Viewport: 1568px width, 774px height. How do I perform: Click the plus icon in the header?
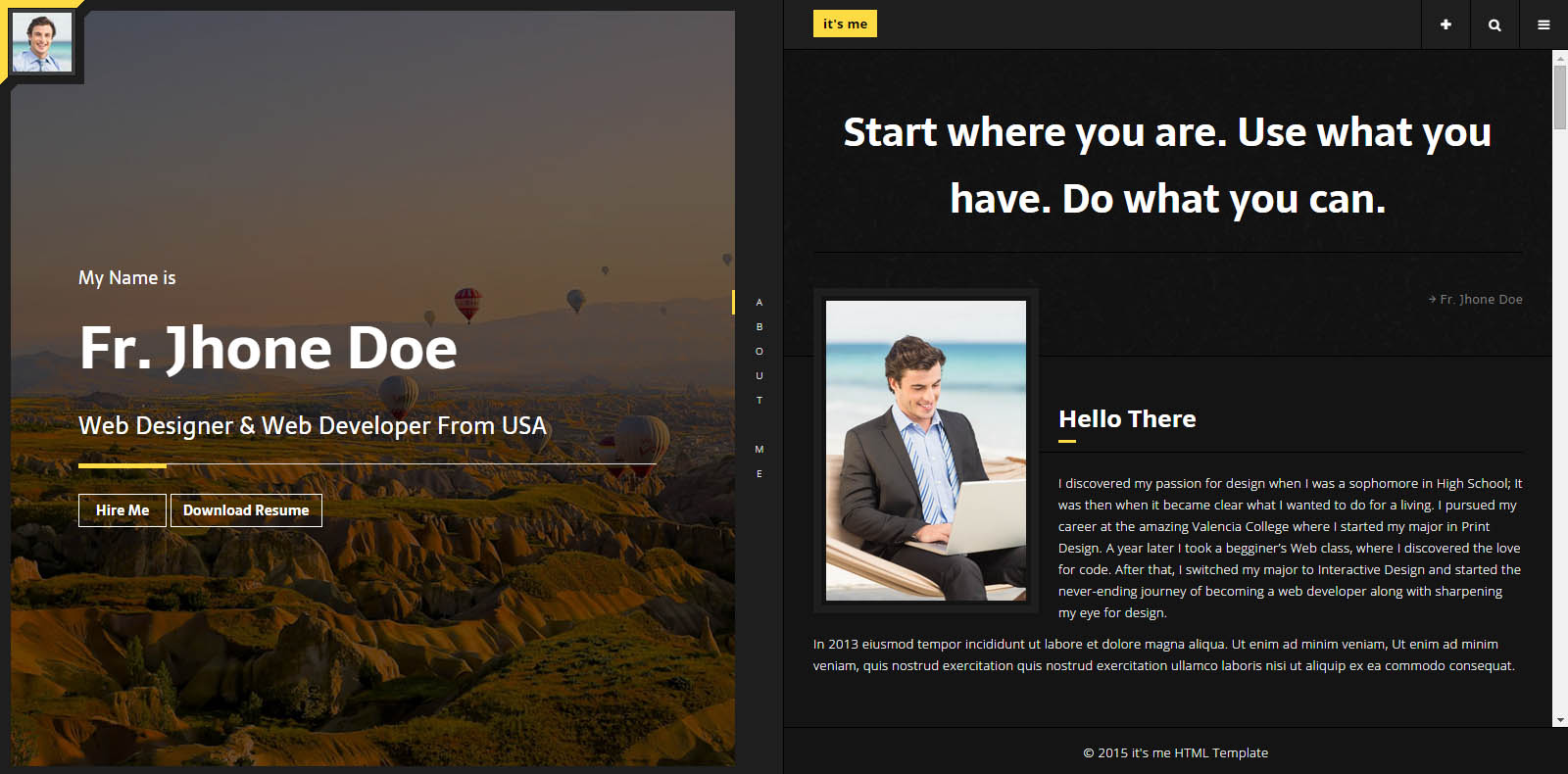point(1445,24)
